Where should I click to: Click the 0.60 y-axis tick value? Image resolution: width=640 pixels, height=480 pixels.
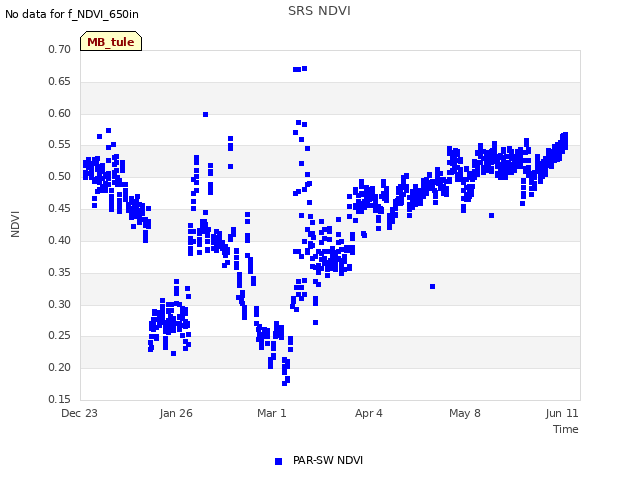(60, 113)
